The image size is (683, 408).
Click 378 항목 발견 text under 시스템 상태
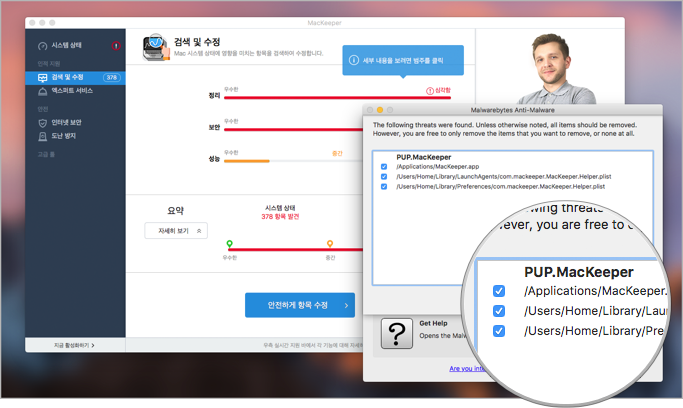280,217
